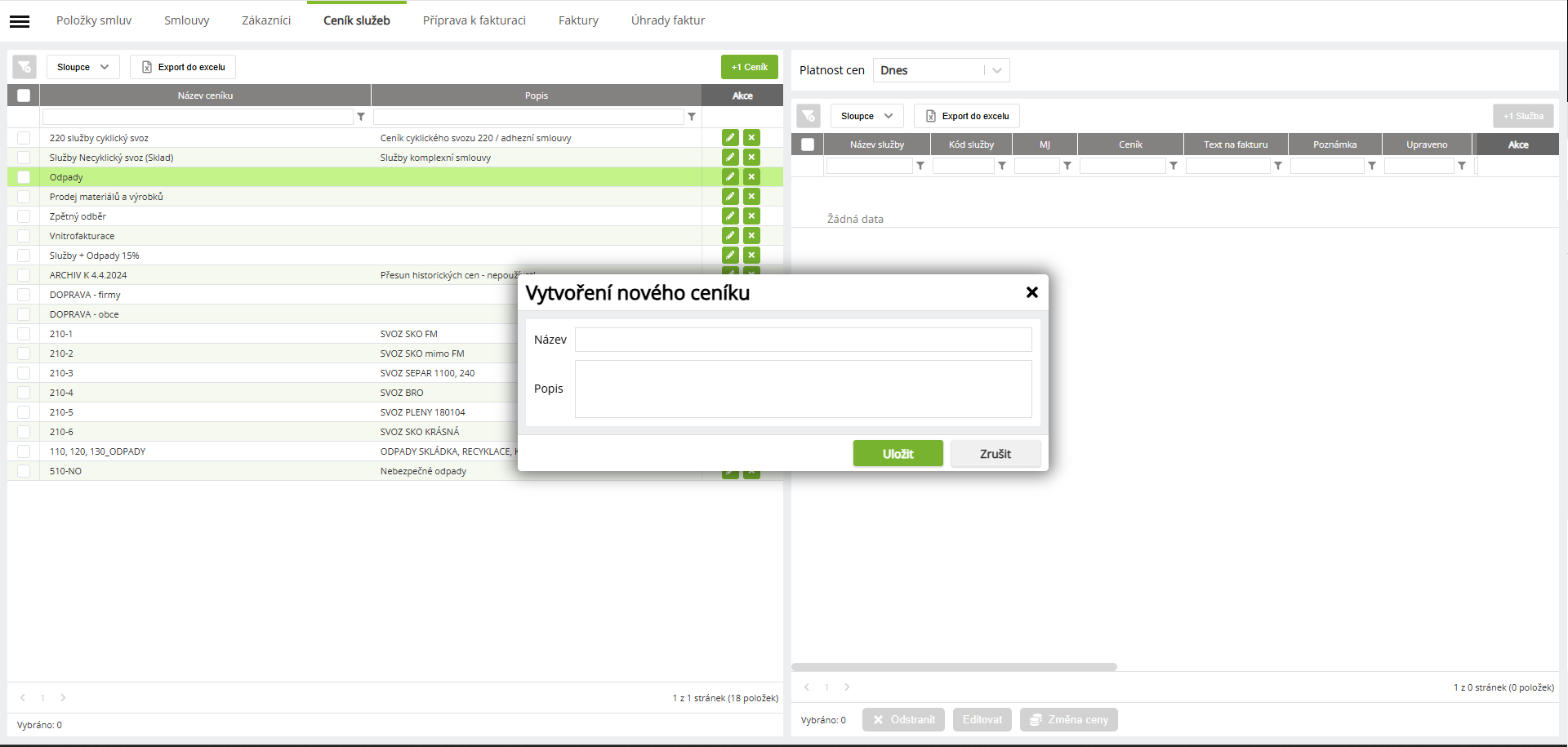Open filter options for Název služby column
Image resolution: width=1568 pixels, height=747 pixels.
[x=920, y=166]
